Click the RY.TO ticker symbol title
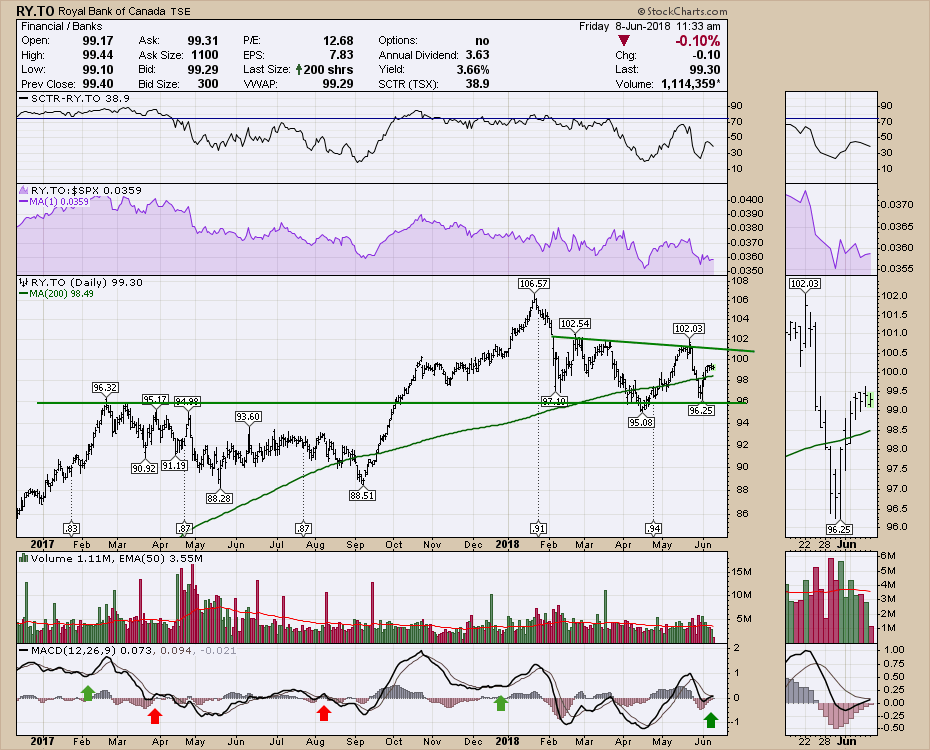 (35, 11)
